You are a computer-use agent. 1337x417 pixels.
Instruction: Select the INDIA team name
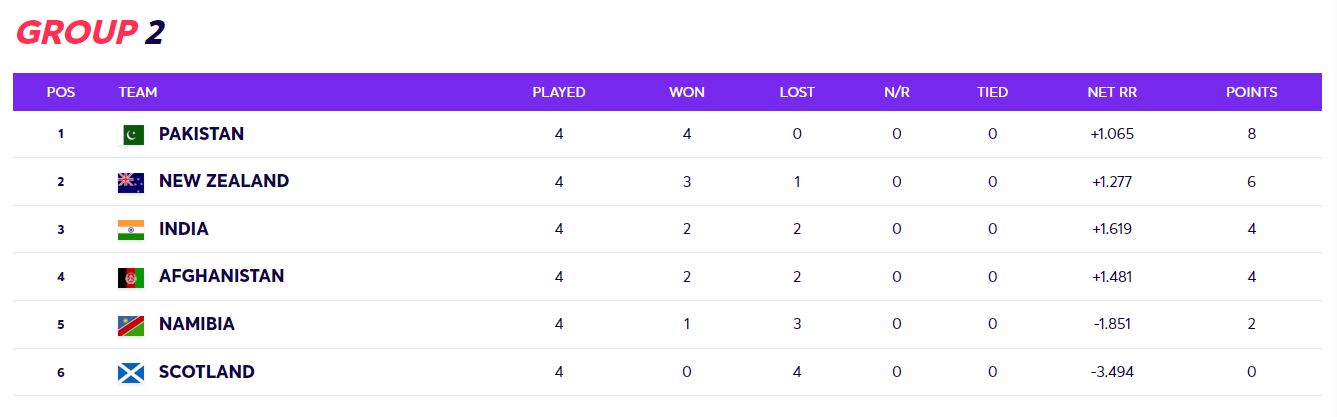[x=183, y=229]
